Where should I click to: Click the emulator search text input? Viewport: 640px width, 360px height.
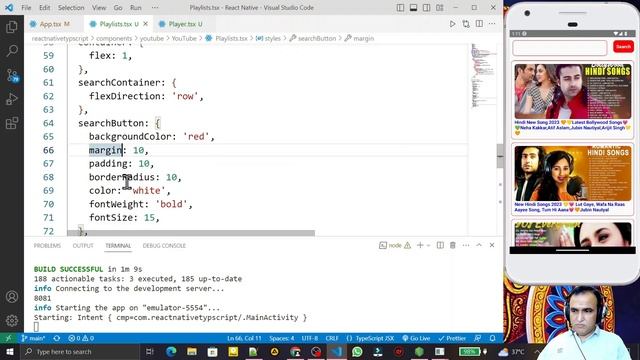(560, 48)
